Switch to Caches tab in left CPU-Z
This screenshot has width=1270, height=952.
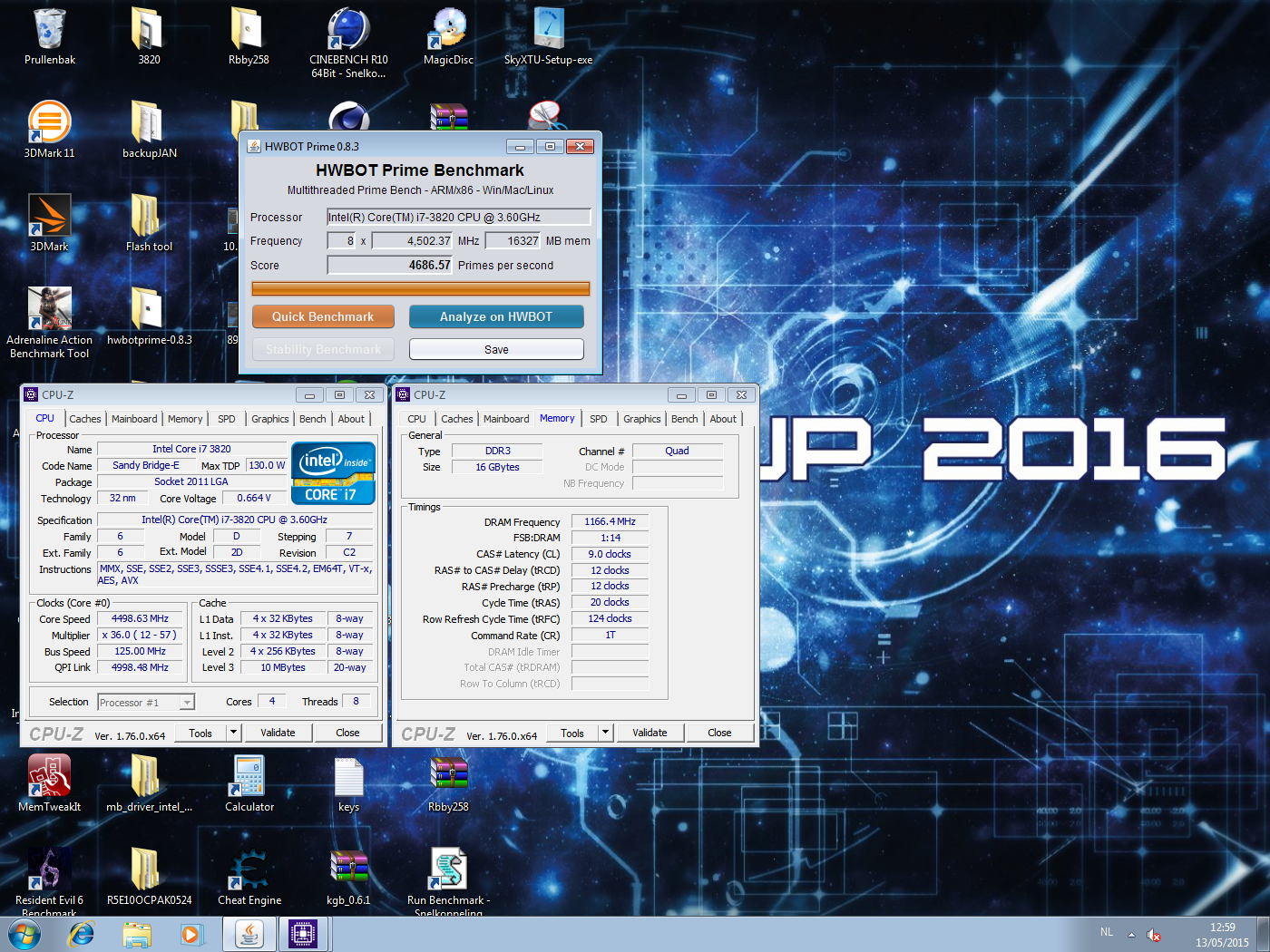[85, 419]
